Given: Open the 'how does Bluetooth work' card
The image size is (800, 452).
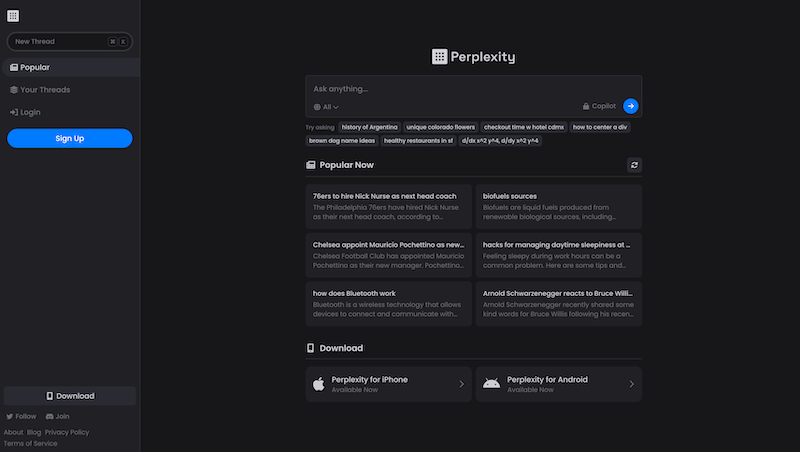Looking at the screenshot, I should [388, 304].
